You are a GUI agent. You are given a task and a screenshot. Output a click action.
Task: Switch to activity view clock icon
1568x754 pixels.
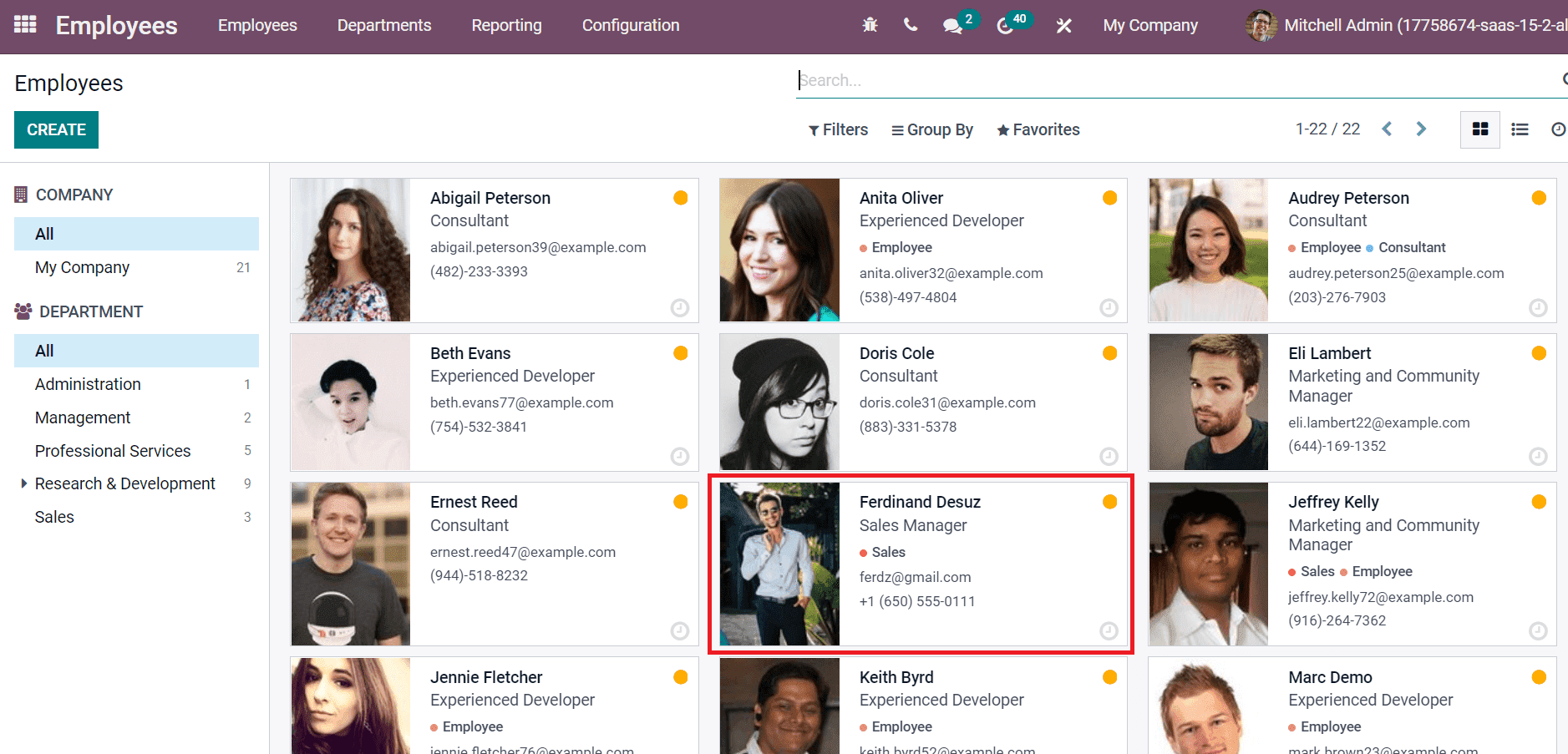point(1558,129)
